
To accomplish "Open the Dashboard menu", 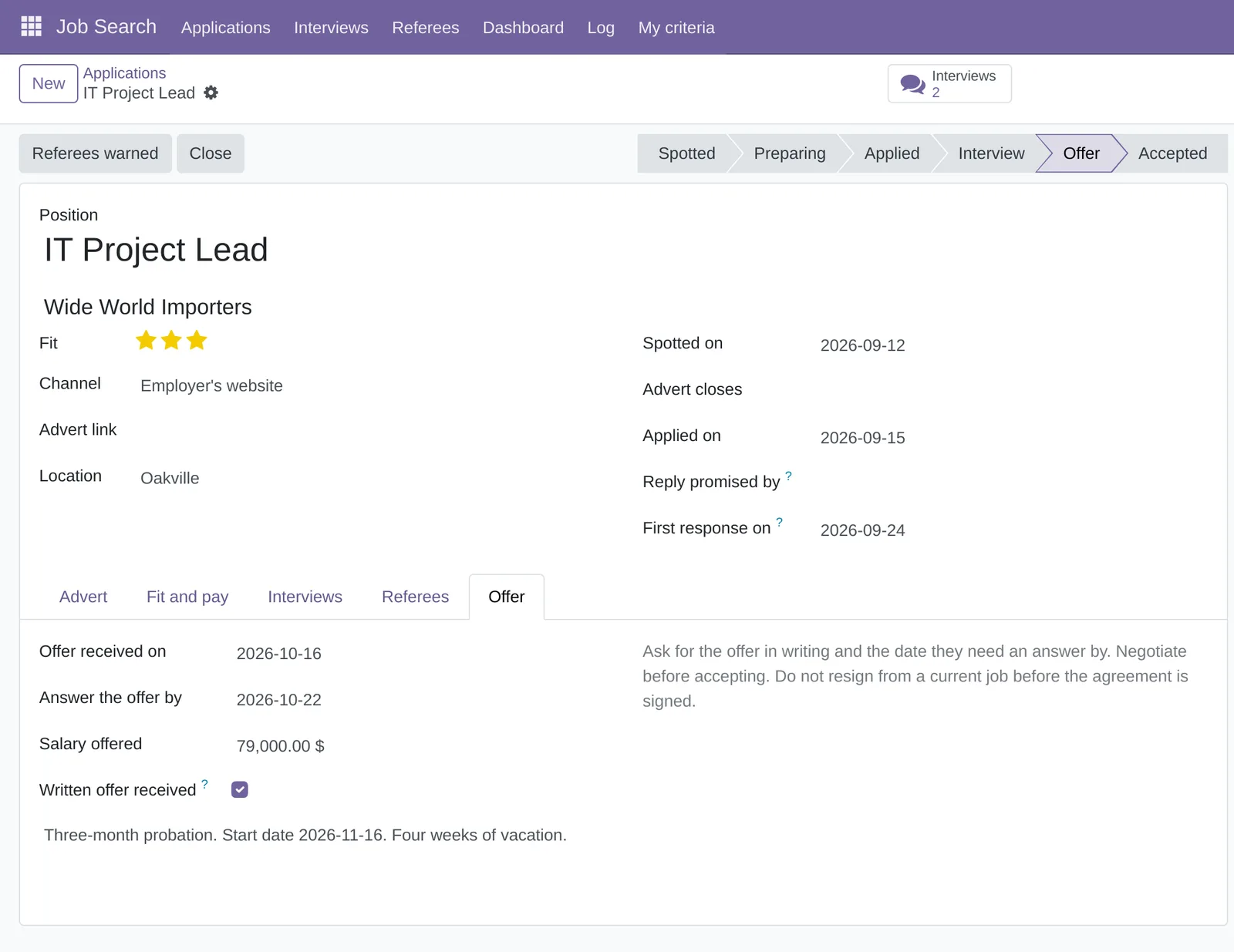I will pos(523,27).
